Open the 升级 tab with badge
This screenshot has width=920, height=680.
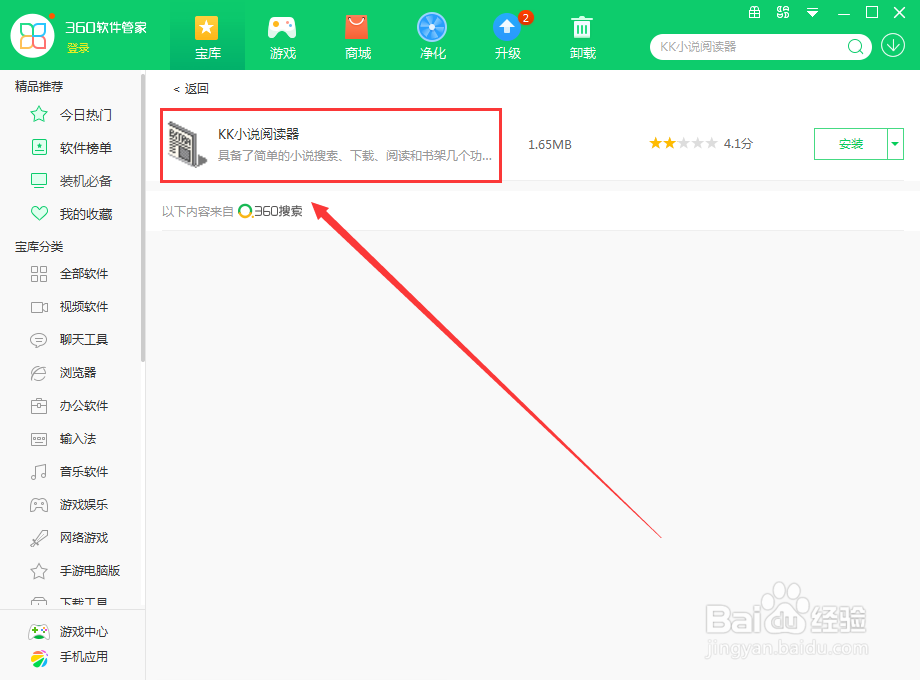point(508,38)
